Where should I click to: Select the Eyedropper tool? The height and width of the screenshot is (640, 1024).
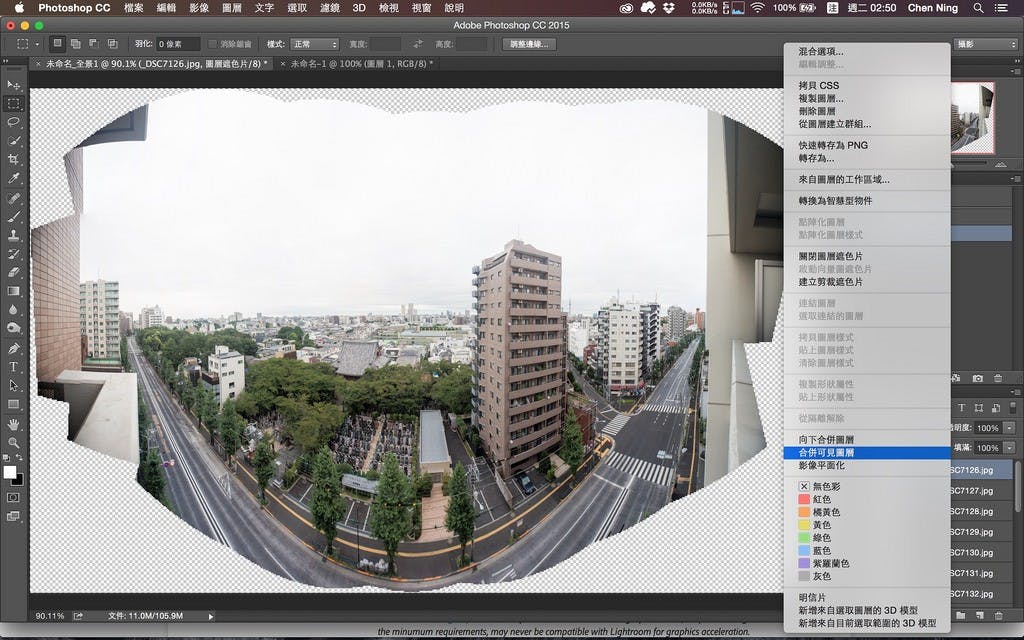tap(14, 179)
